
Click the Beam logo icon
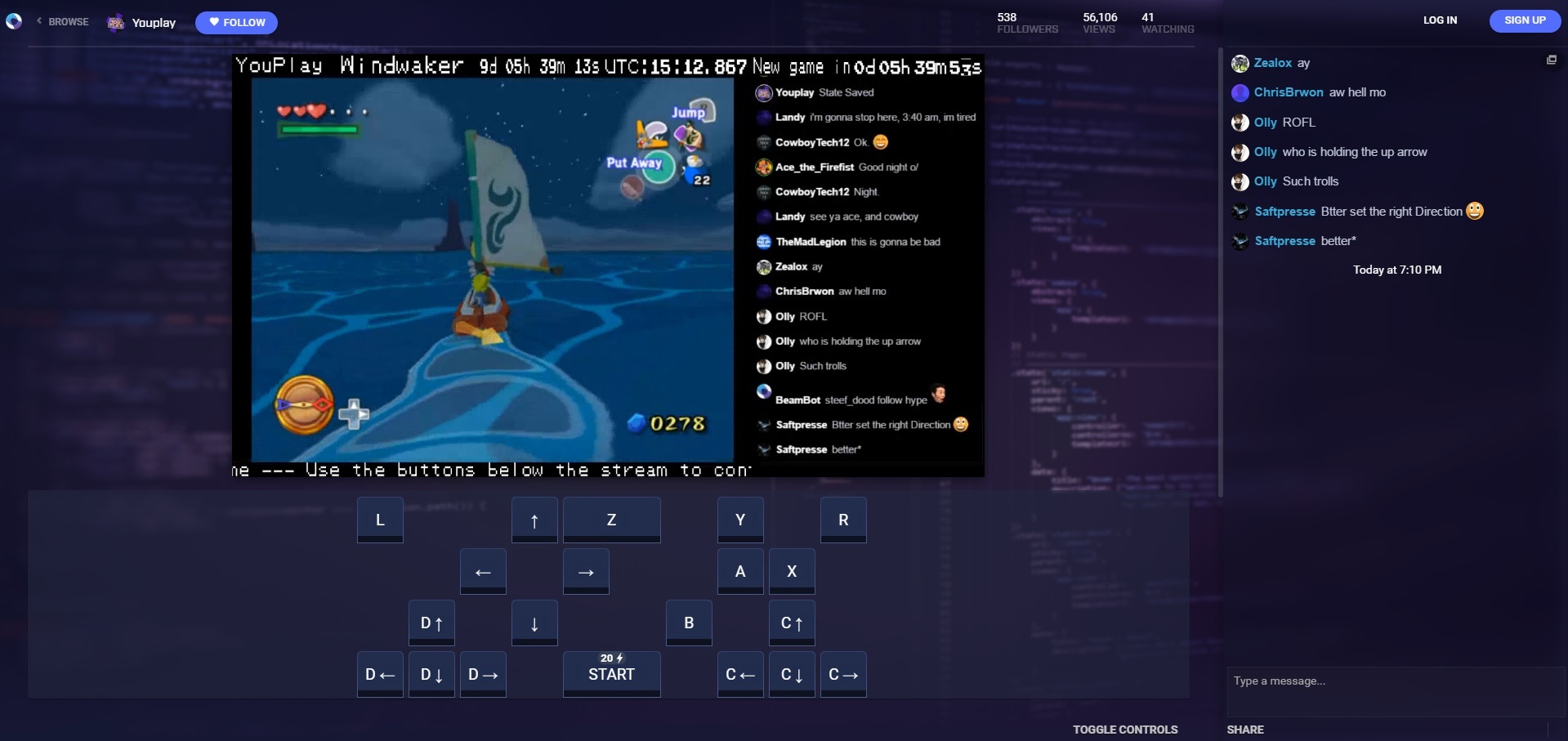[x=14, y=22]
